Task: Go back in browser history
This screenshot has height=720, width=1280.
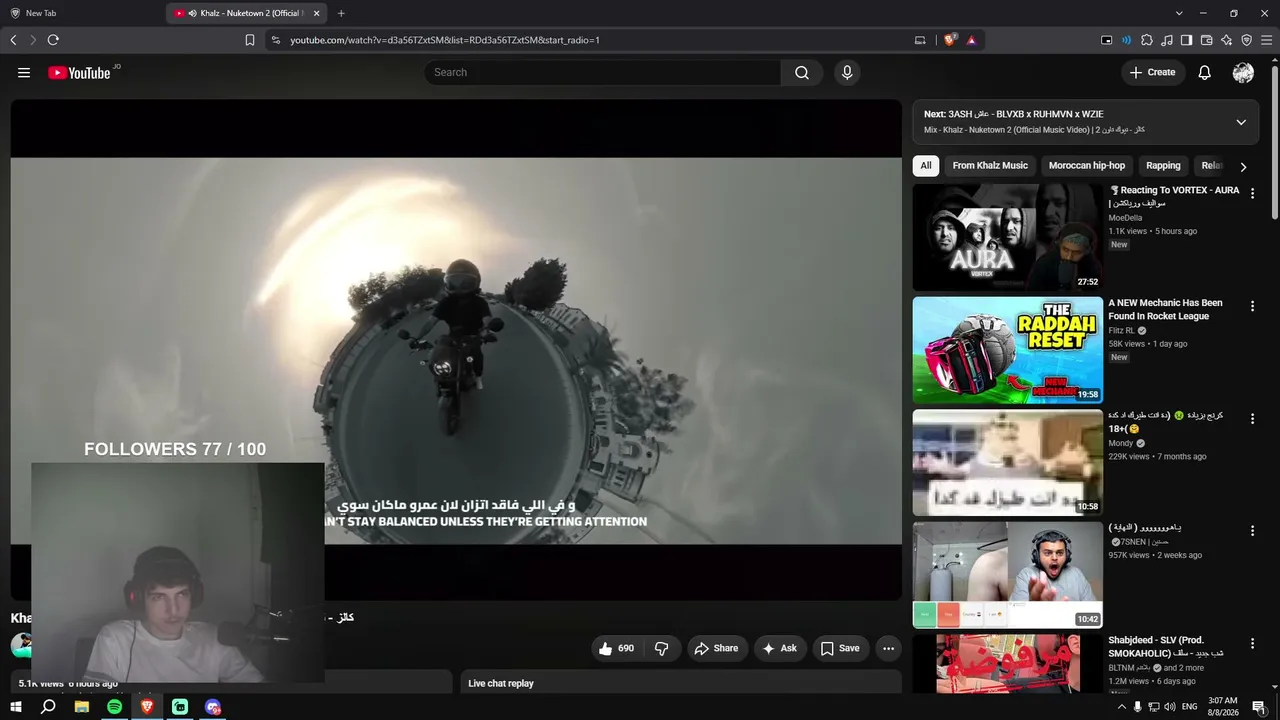Action: click(13, 40)
